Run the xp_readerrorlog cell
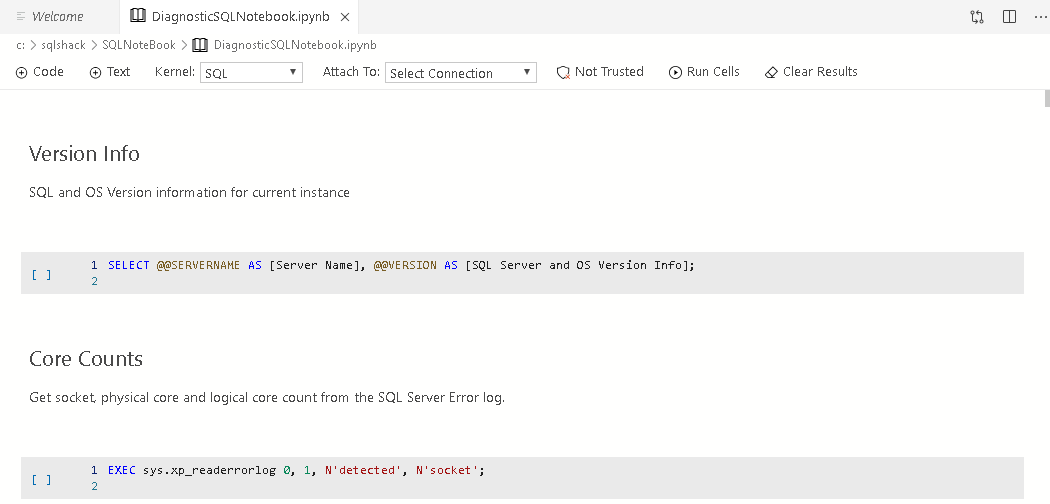This screenshot has height=504, width=1050. pos(41,479)
